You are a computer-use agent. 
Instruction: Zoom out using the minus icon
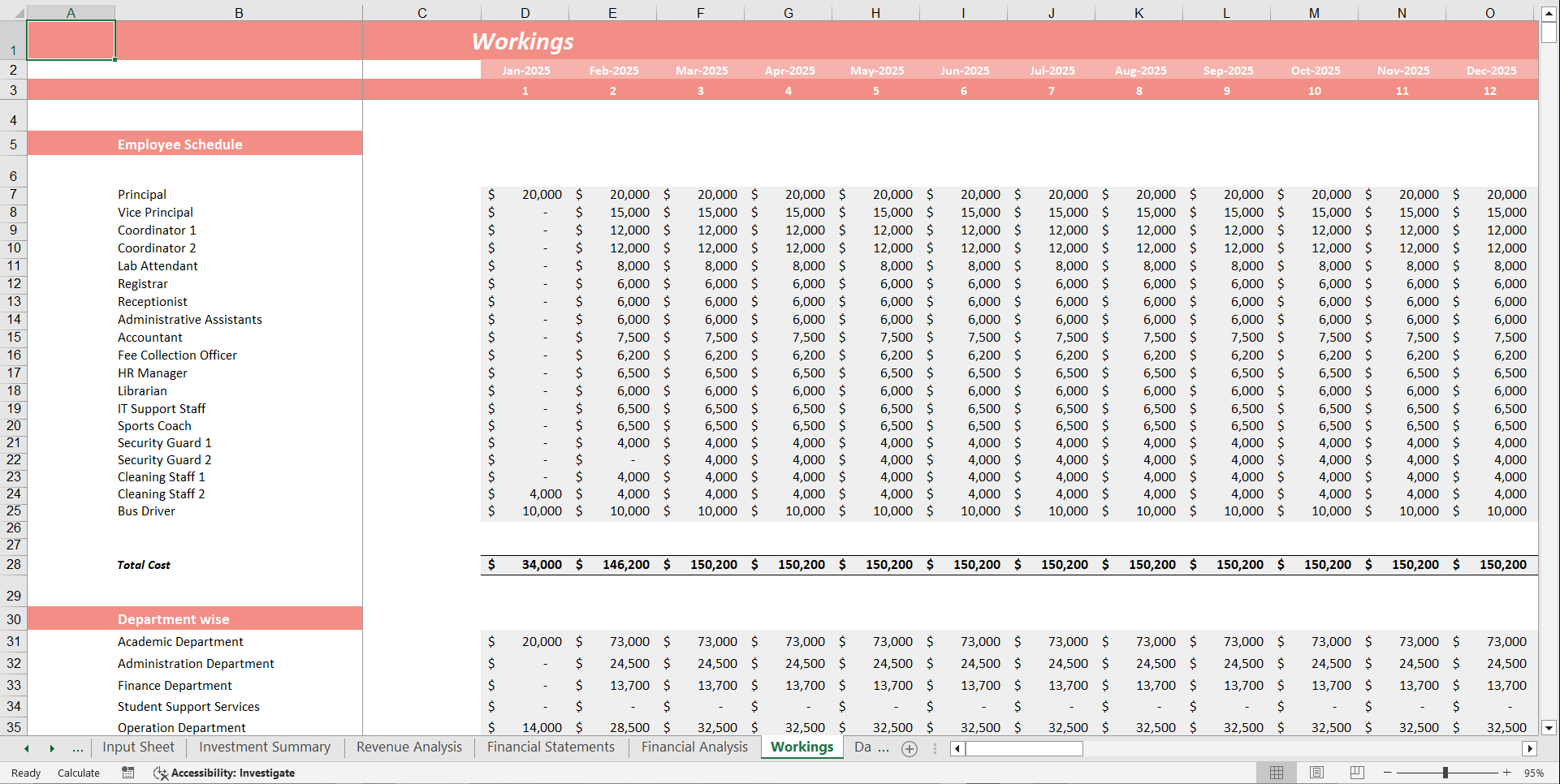click(x=1387, y=773)
